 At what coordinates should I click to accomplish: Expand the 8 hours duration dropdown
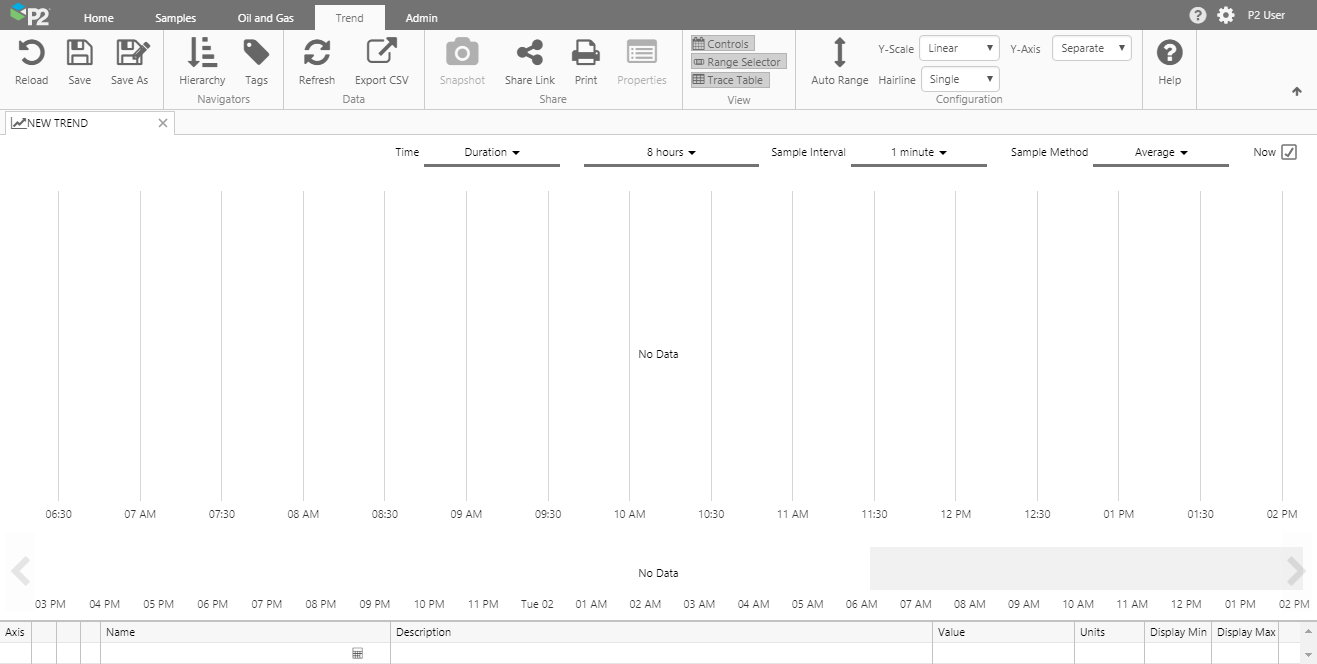pos(671,152)
